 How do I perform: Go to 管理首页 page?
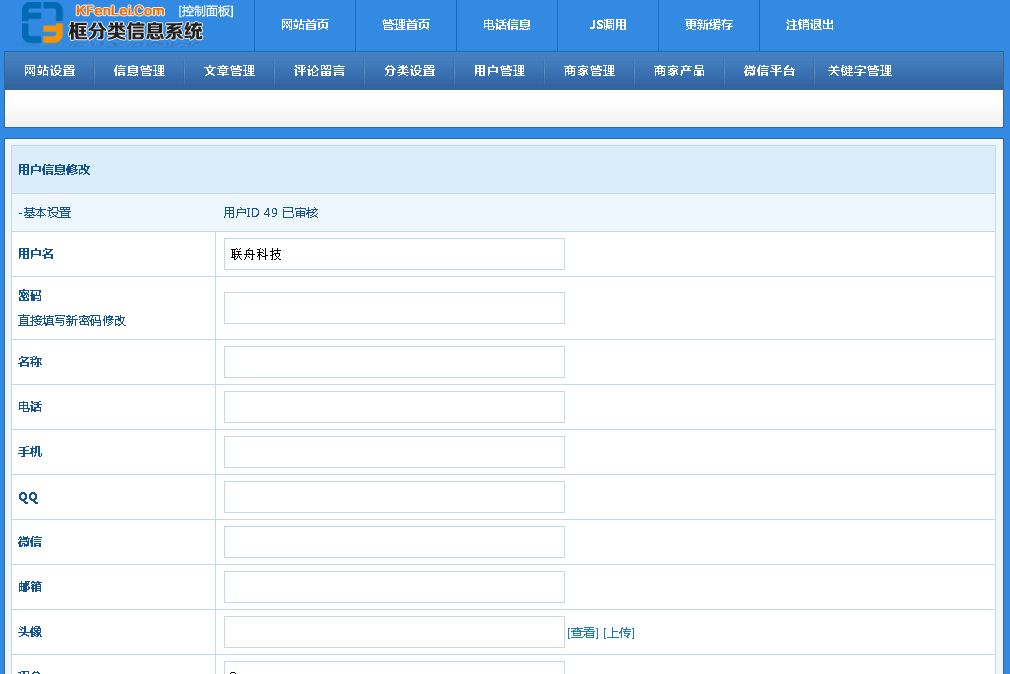[406, 25]
